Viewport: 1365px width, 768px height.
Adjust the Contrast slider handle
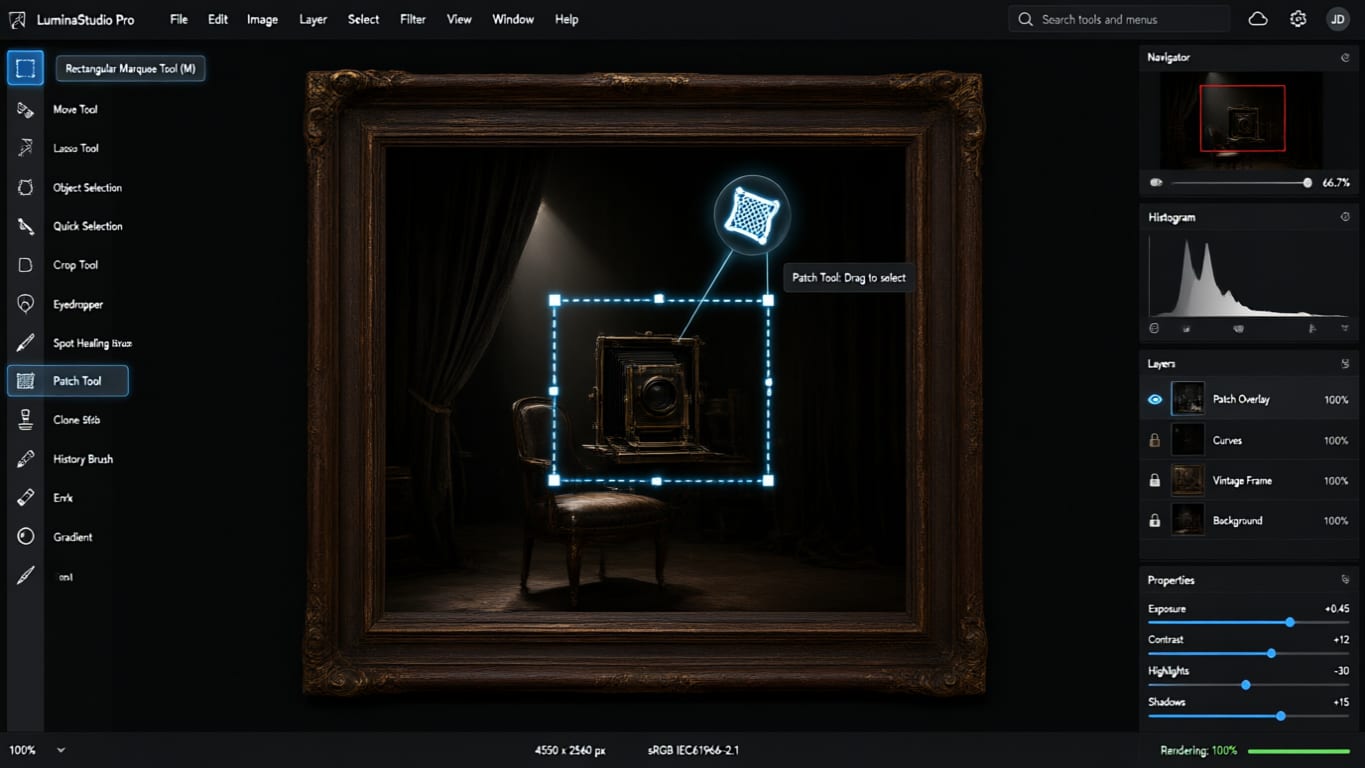click(1271, 653)
